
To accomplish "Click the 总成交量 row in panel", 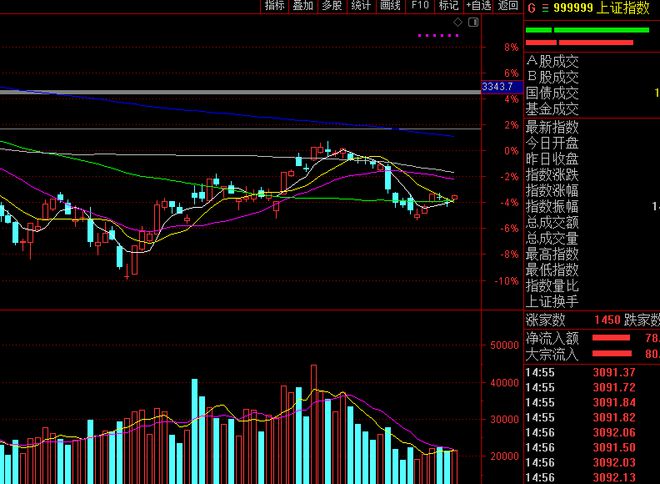I will (552, 238).
